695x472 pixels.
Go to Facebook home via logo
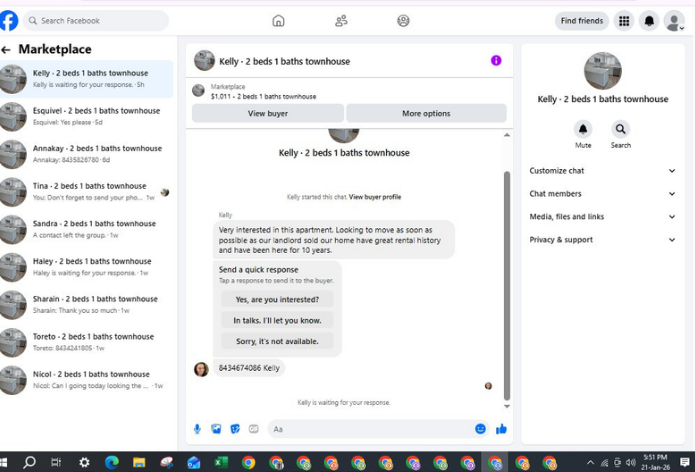(8, 20)
